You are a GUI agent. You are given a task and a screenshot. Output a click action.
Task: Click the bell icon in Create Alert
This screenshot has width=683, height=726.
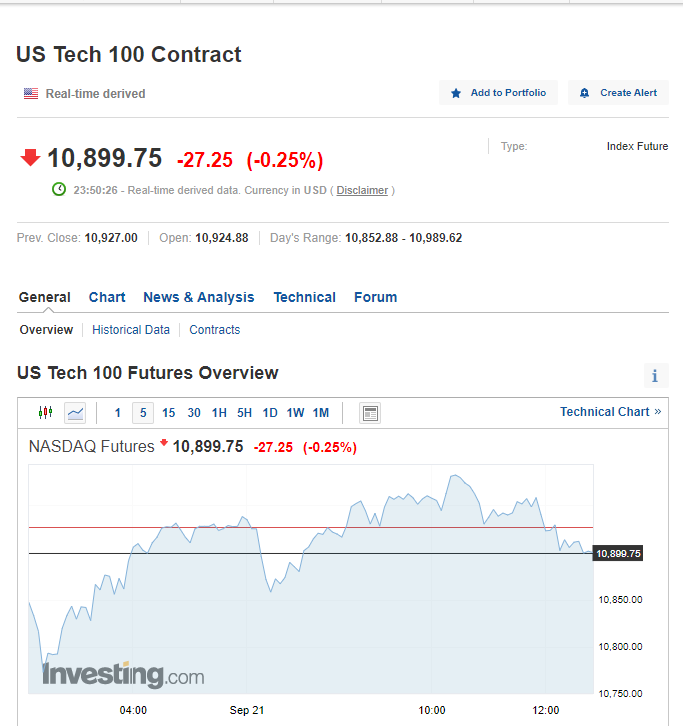585,93
